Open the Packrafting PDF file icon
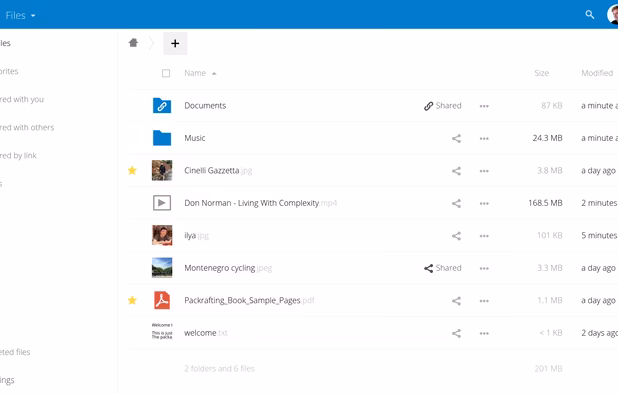The height and width of the screenshot is (394, 618). tap(162, 300)
